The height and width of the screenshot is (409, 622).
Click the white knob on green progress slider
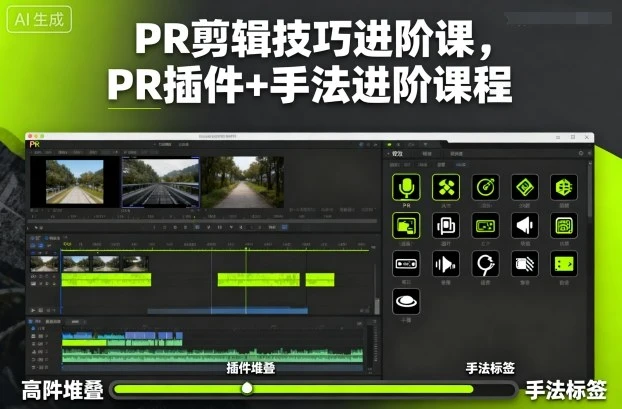[x=247, y=388]
